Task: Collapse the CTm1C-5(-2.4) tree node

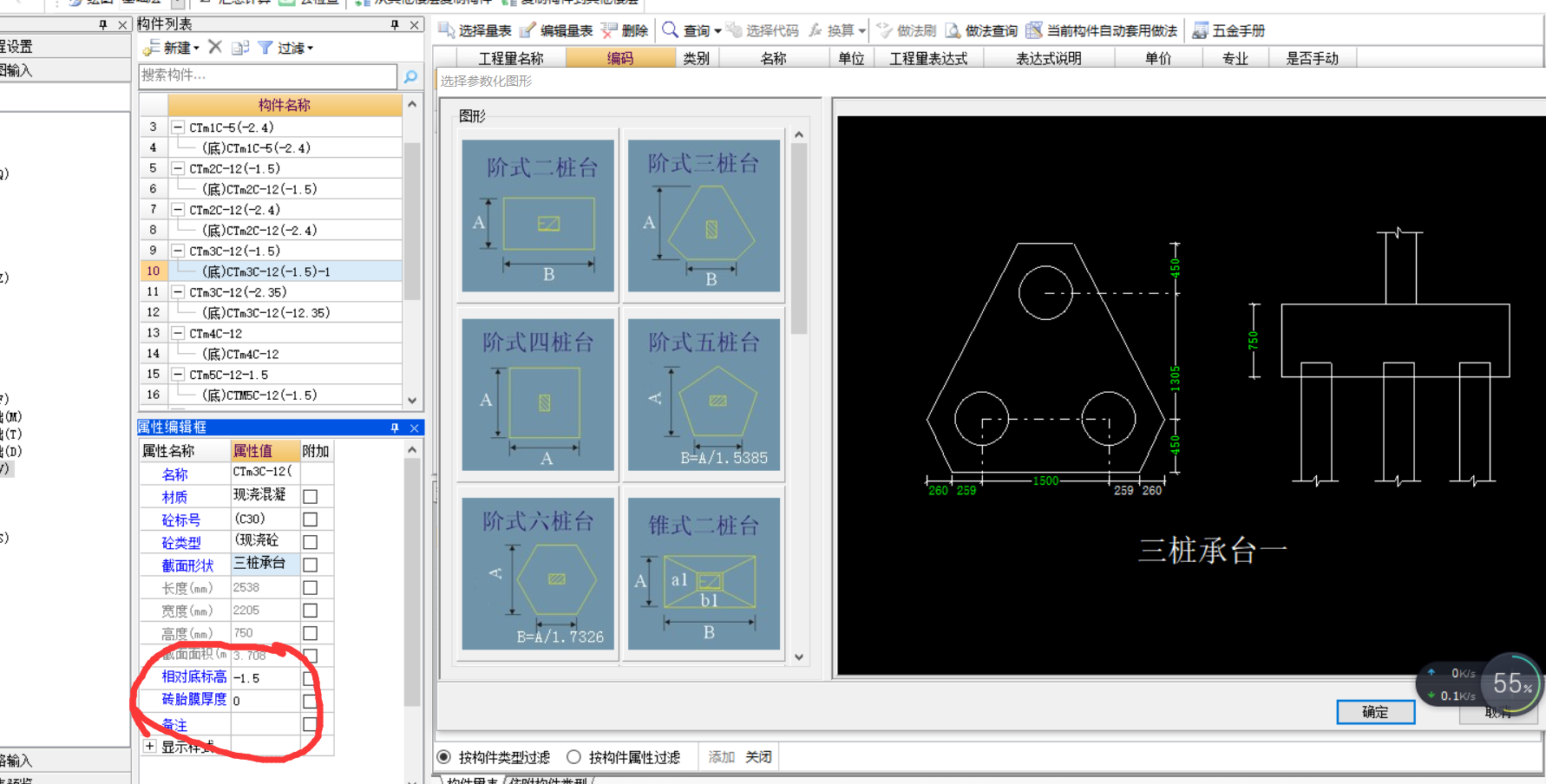Action: point(178,127)
